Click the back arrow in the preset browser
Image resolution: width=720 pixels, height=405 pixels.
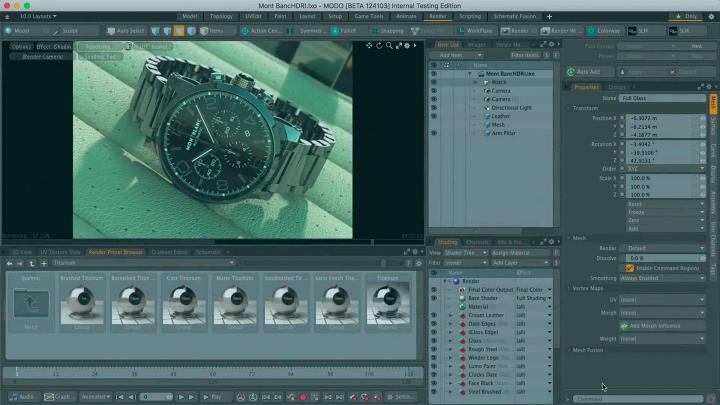[8, 263]
